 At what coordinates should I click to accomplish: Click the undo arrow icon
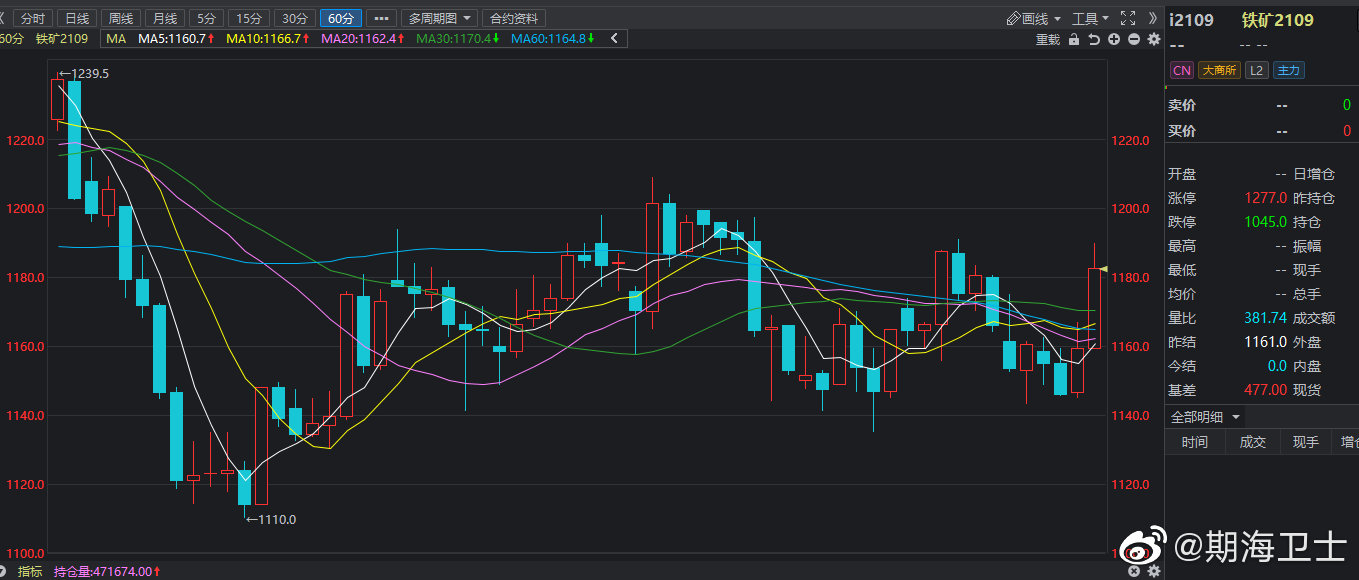click(1094, 39)
